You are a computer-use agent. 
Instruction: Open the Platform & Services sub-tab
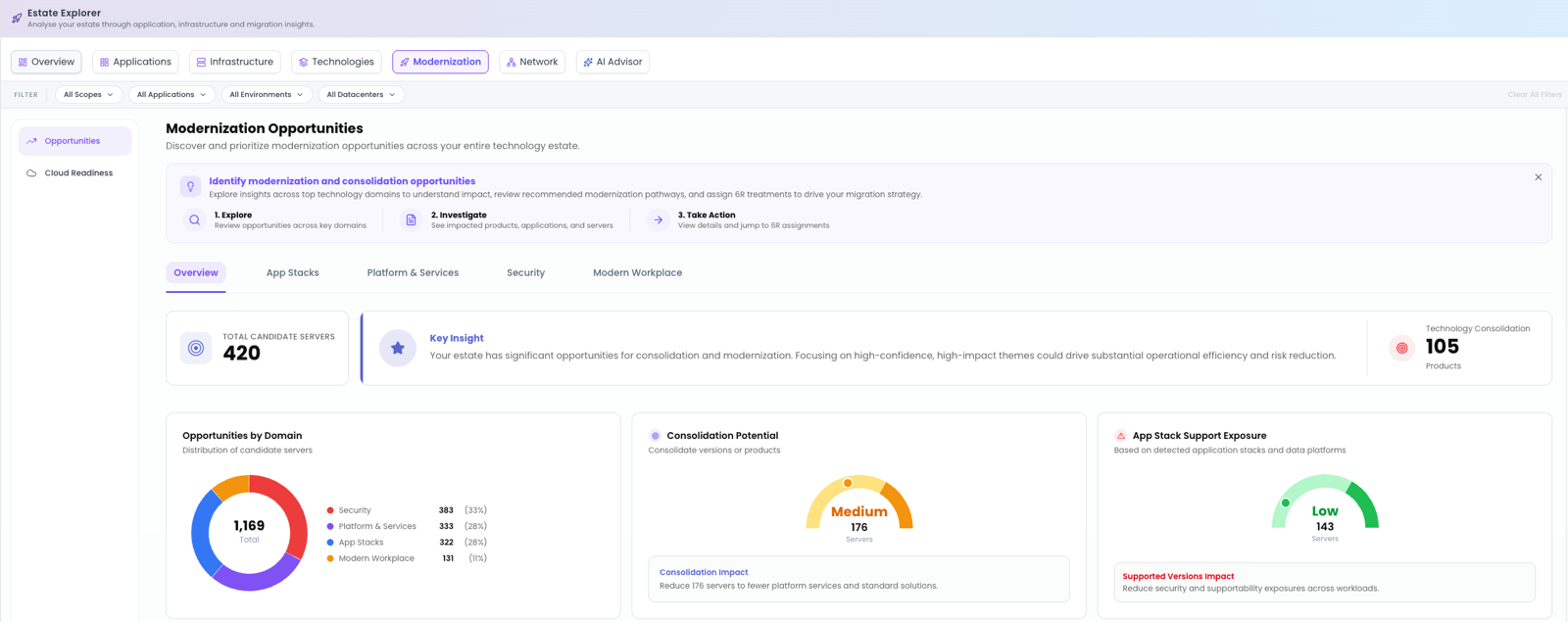coord(413,273)
